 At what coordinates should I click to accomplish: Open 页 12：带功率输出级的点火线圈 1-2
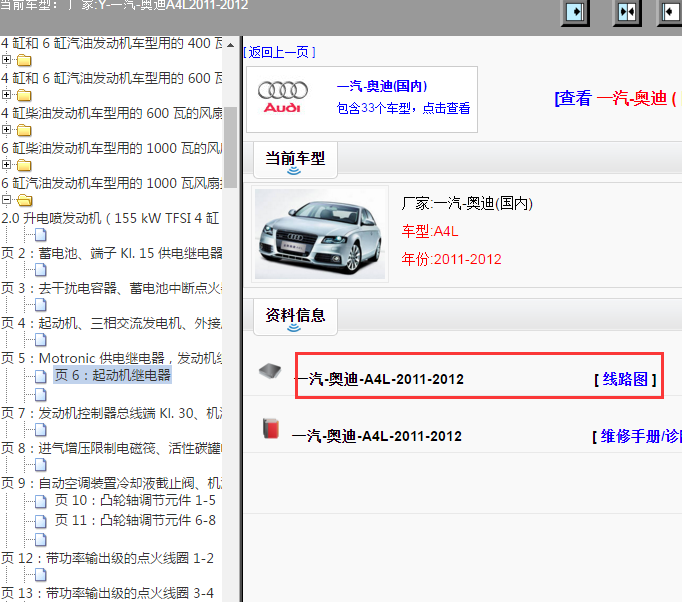pos(107,558)
